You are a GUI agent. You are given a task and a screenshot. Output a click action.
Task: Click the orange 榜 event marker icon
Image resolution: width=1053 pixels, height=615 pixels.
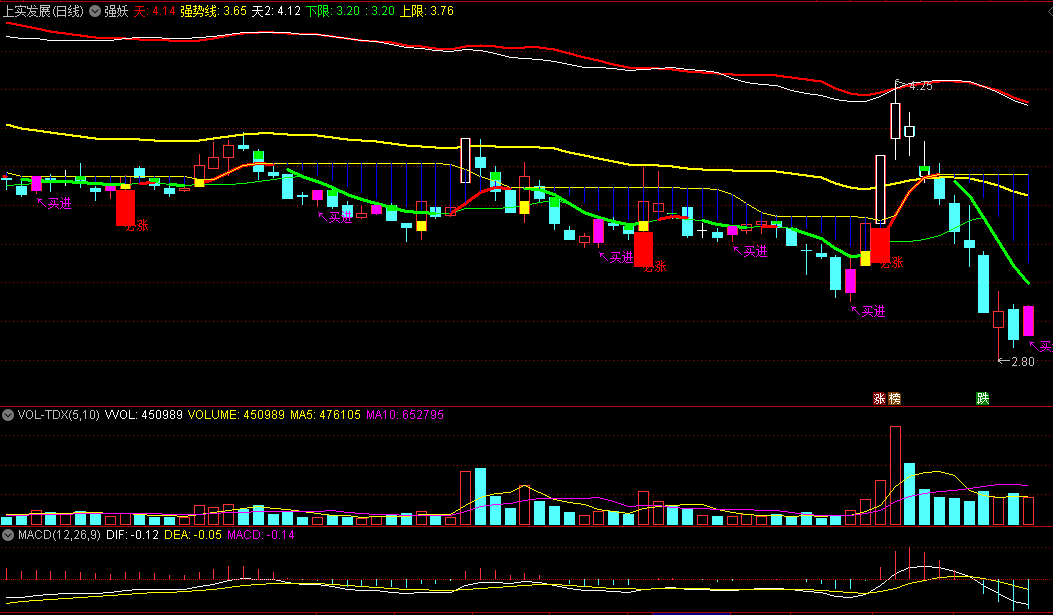pos(894,399)
